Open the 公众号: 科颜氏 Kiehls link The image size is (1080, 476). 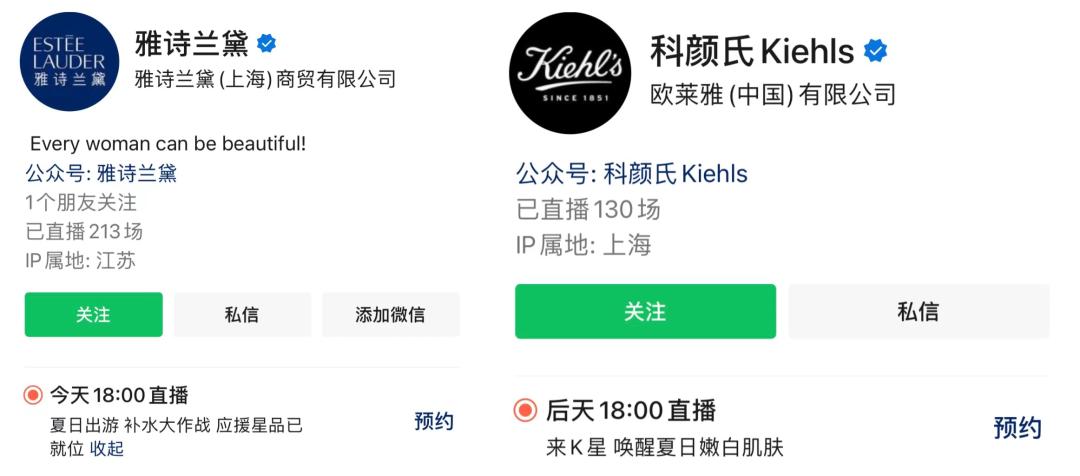631,174
